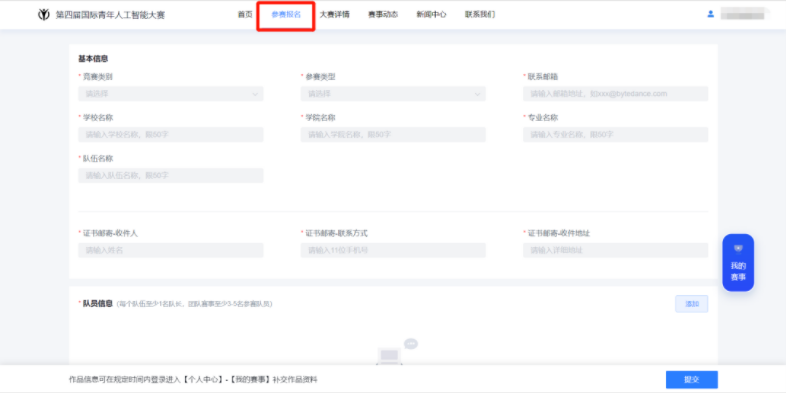The image size is (786, 393).
Task: Click the 队员信息 section heading
Action: point(98,304)
